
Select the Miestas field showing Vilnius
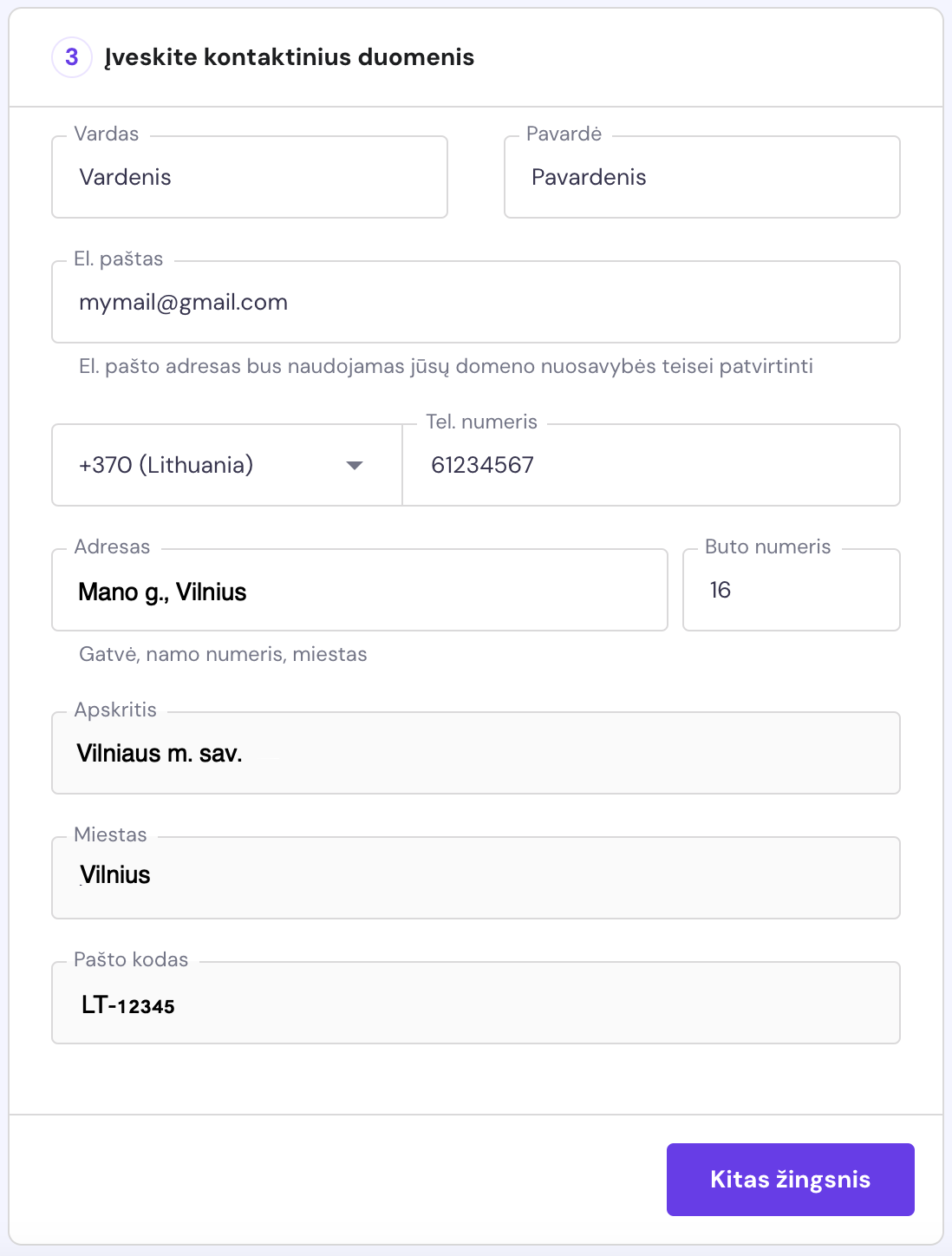[x=475, y=877]
